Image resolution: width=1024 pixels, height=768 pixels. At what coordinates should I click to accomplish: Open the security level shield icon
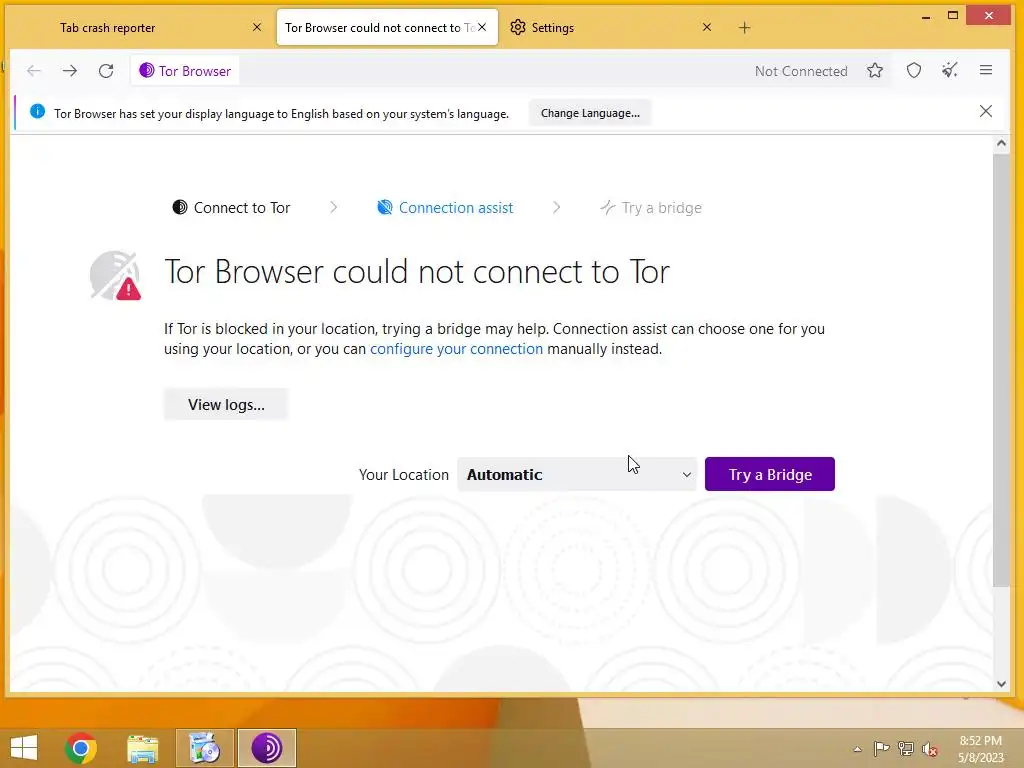coord(914,71)
